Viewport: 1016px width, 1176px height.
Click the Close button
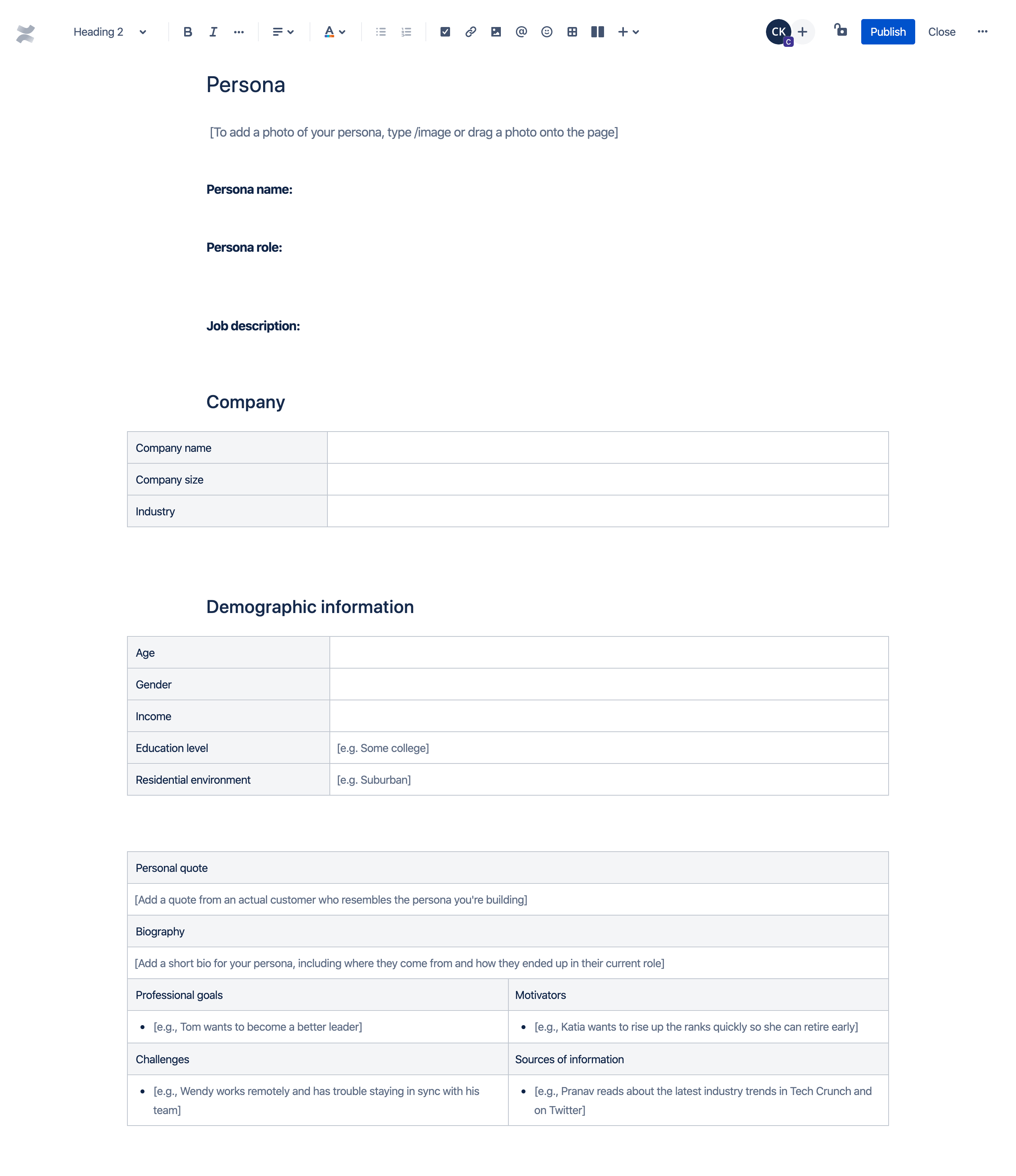point(940,31)
